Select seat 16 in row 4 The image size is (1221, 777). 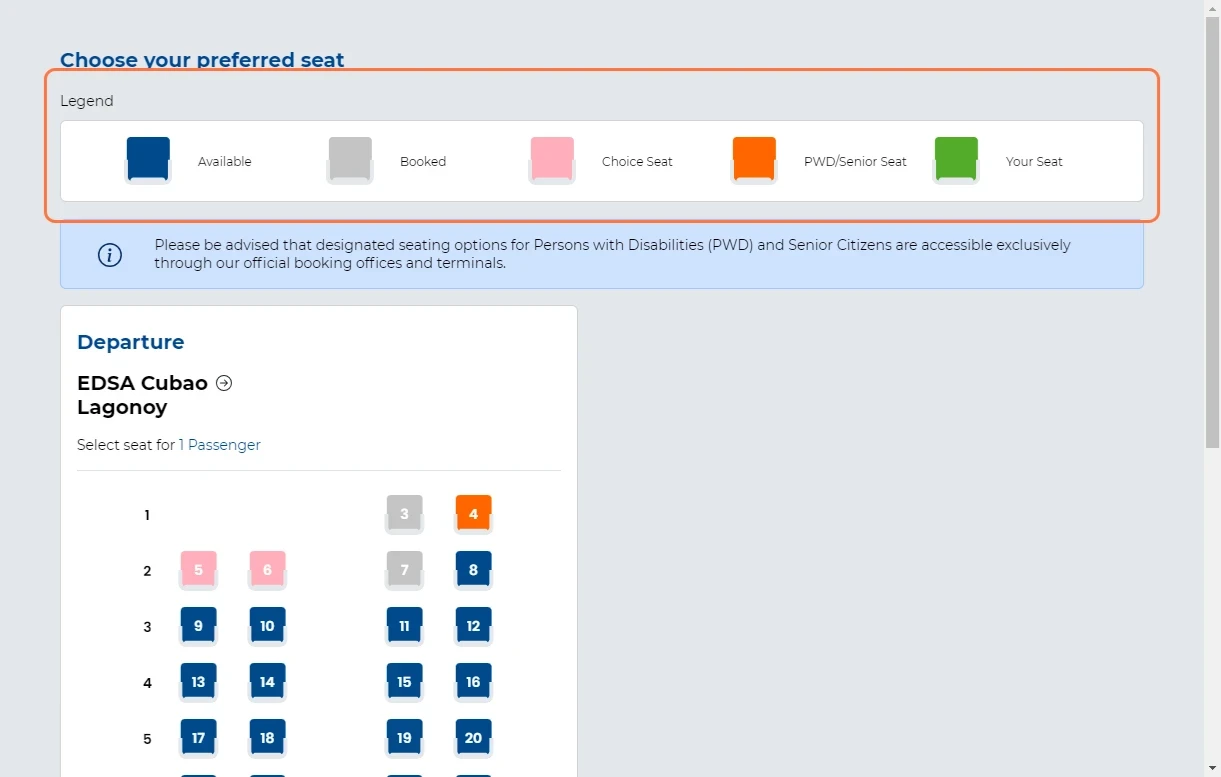pyautogui.click(x=473, y=682)
